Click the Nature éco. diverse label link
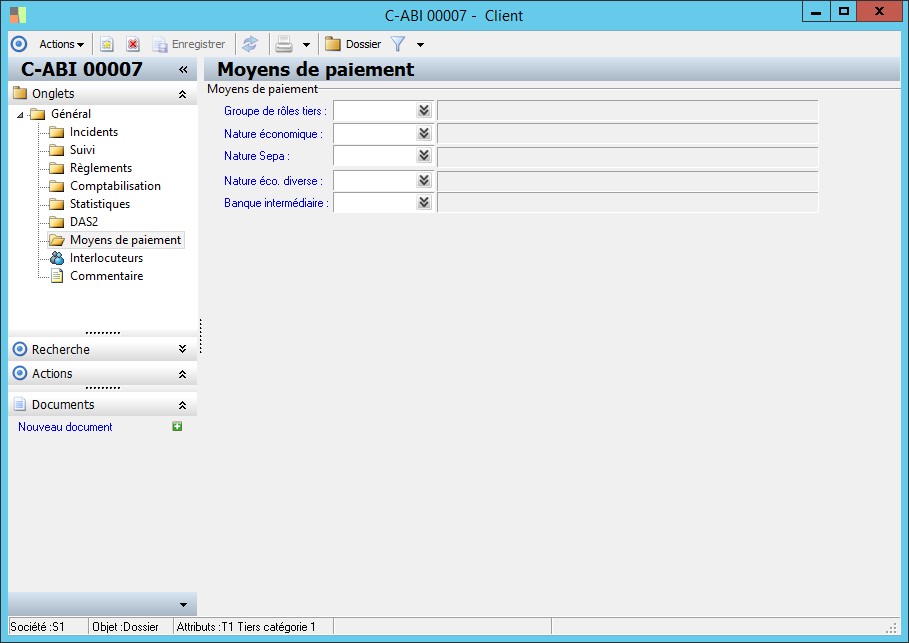 pyautogui.click(x=273, y=181)
